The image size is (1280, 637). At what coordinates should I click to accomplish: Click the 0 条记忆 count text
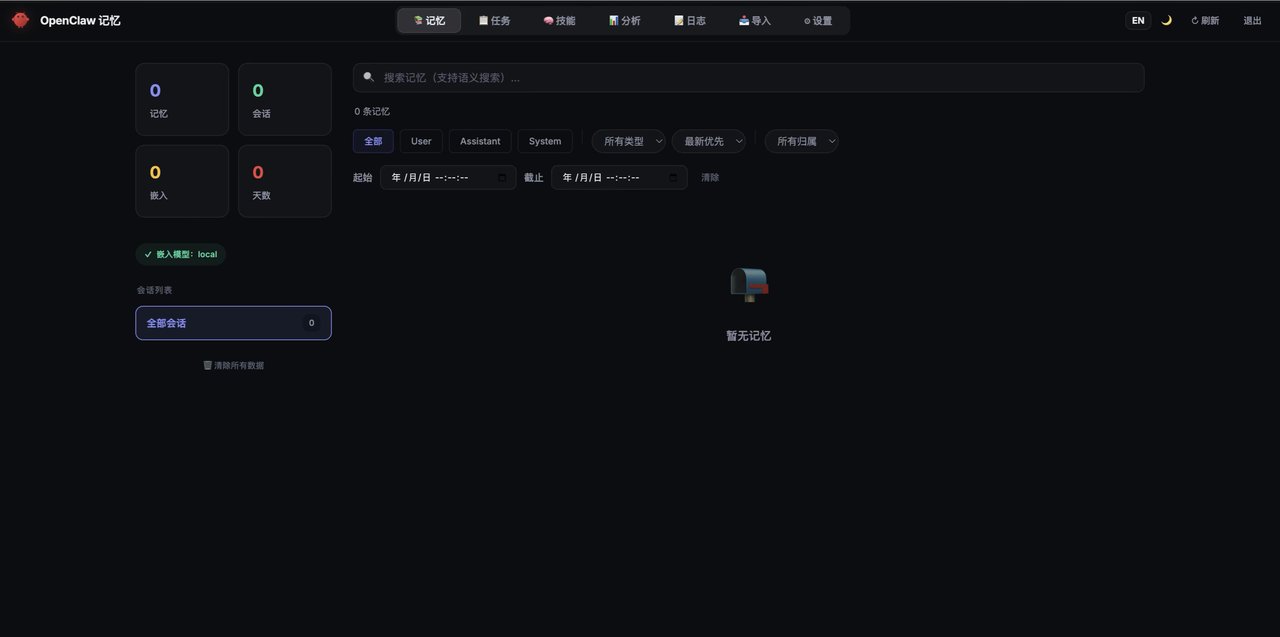coord(372,111)
